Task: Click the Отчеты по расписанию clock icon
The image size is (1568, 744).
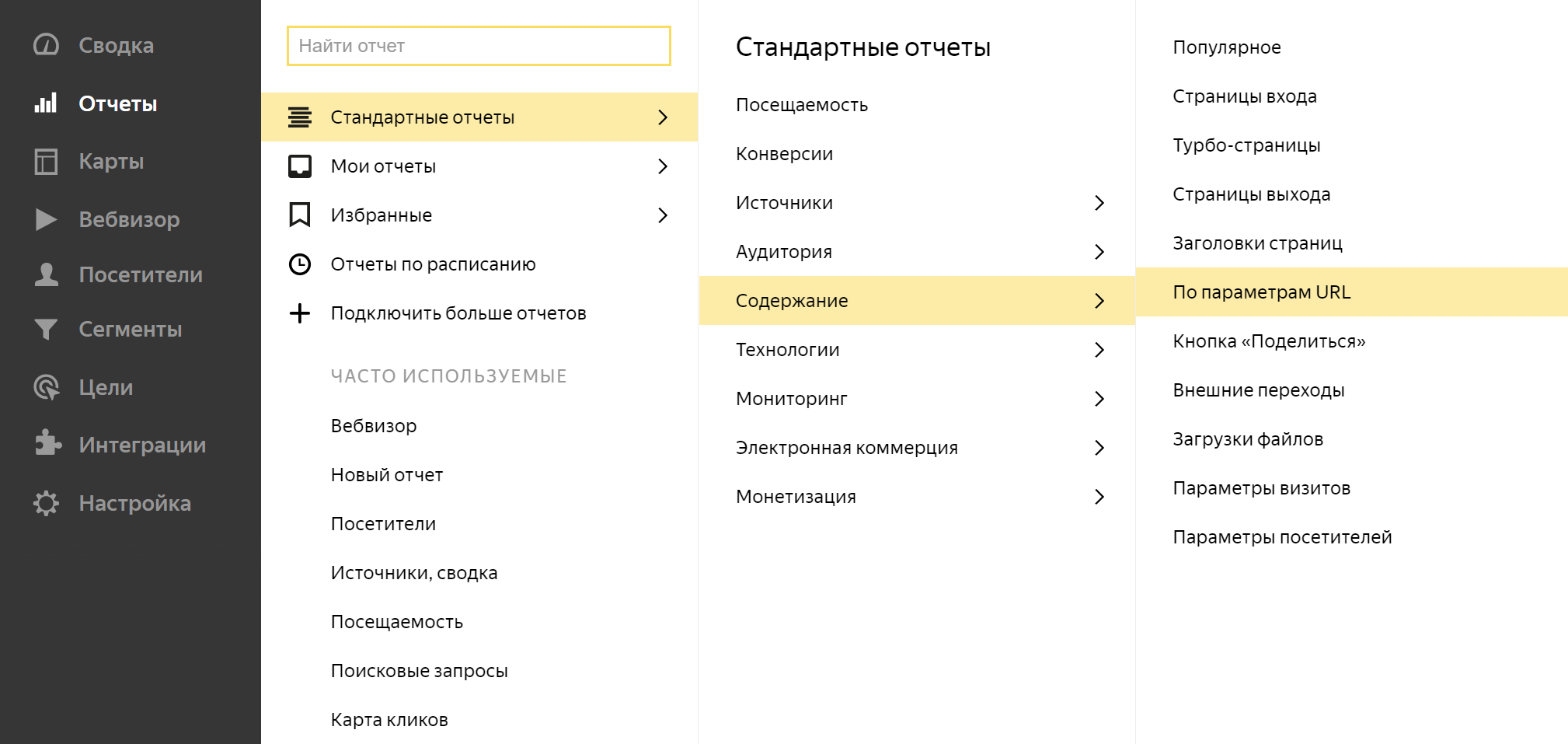Action: coord(300,264)
